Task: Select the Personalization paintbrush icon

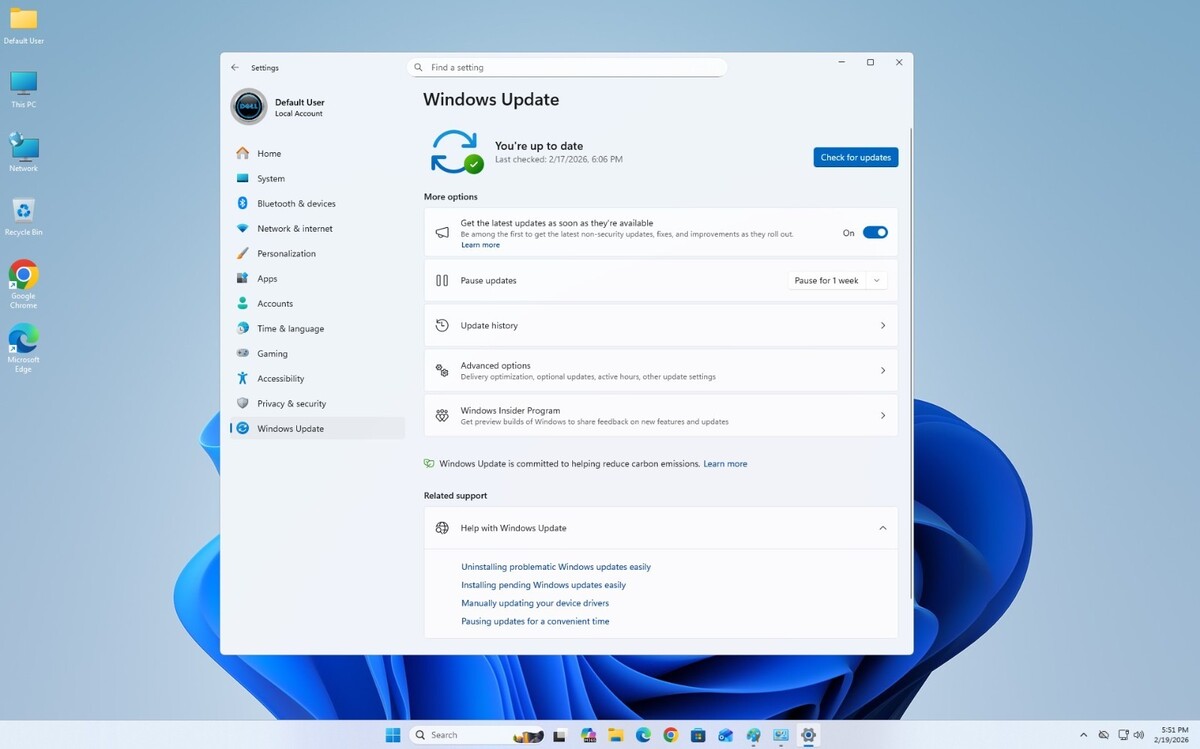Action: [242, 253]
